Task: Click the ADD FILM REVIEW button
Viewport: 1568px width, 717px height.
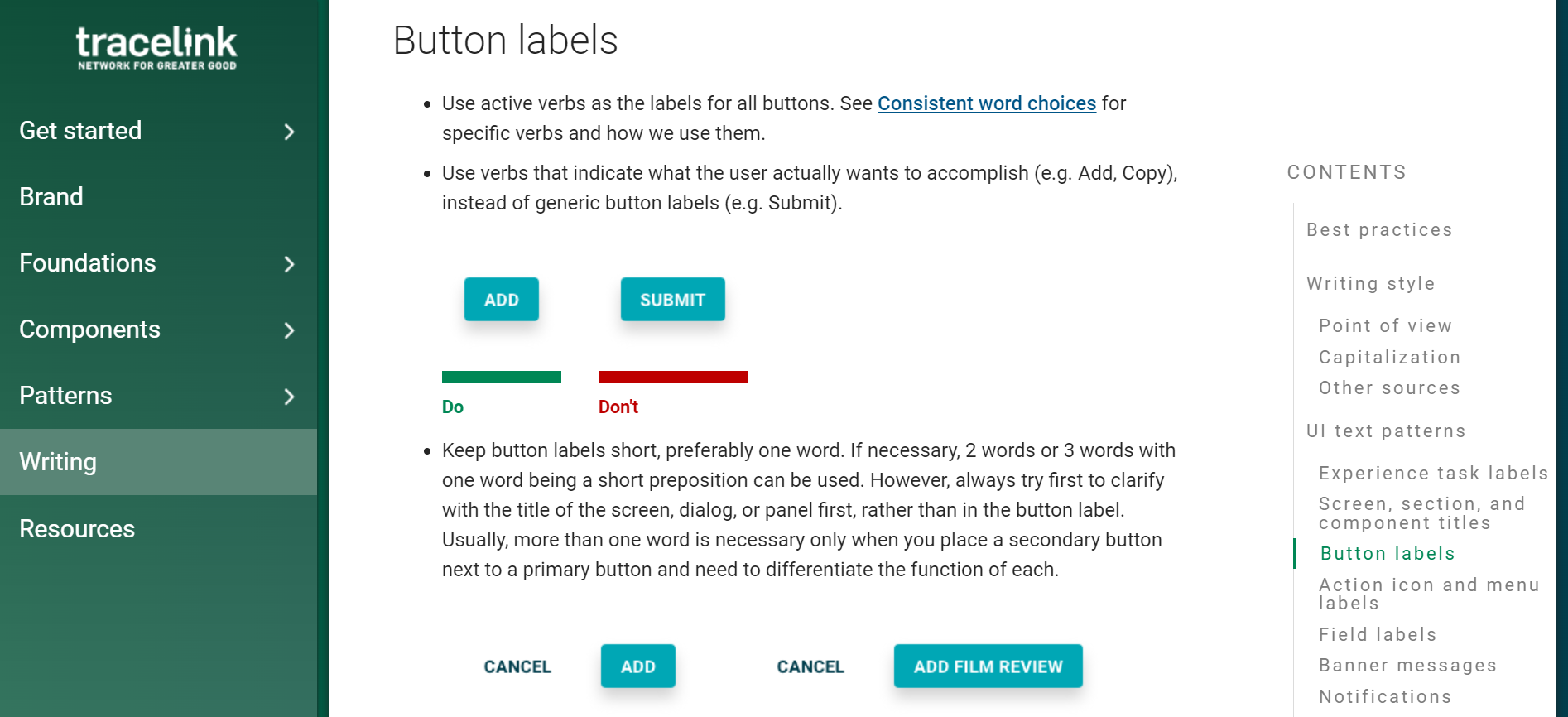Action: [988, 666]
